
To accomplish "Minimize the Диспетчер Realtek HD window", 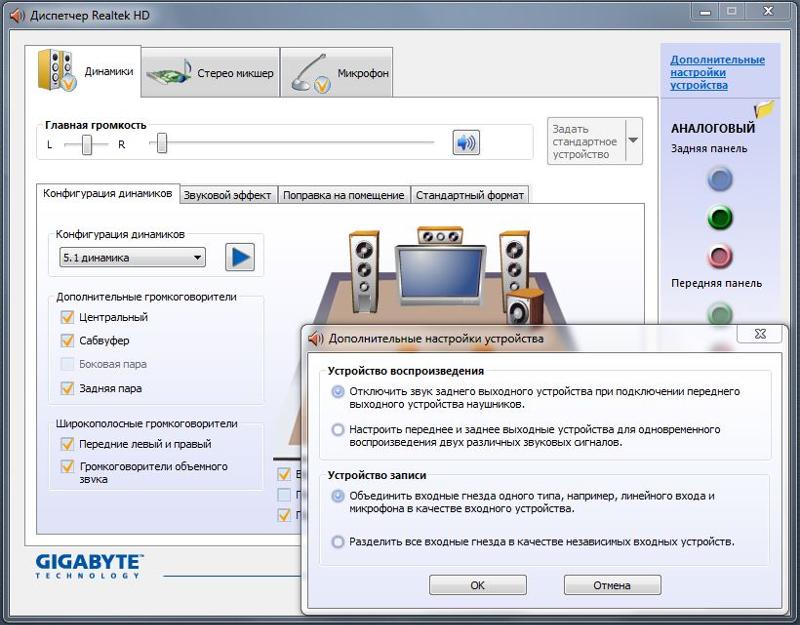I will 705,11.
